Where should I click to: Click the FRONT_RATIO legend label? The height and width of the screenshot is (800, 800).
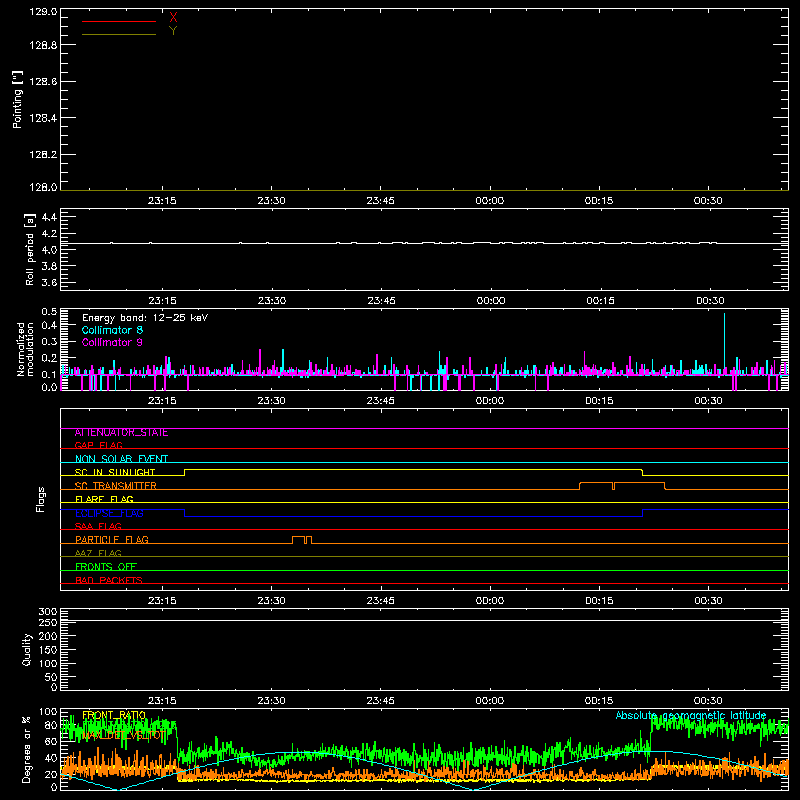click(x=114, y=715)
